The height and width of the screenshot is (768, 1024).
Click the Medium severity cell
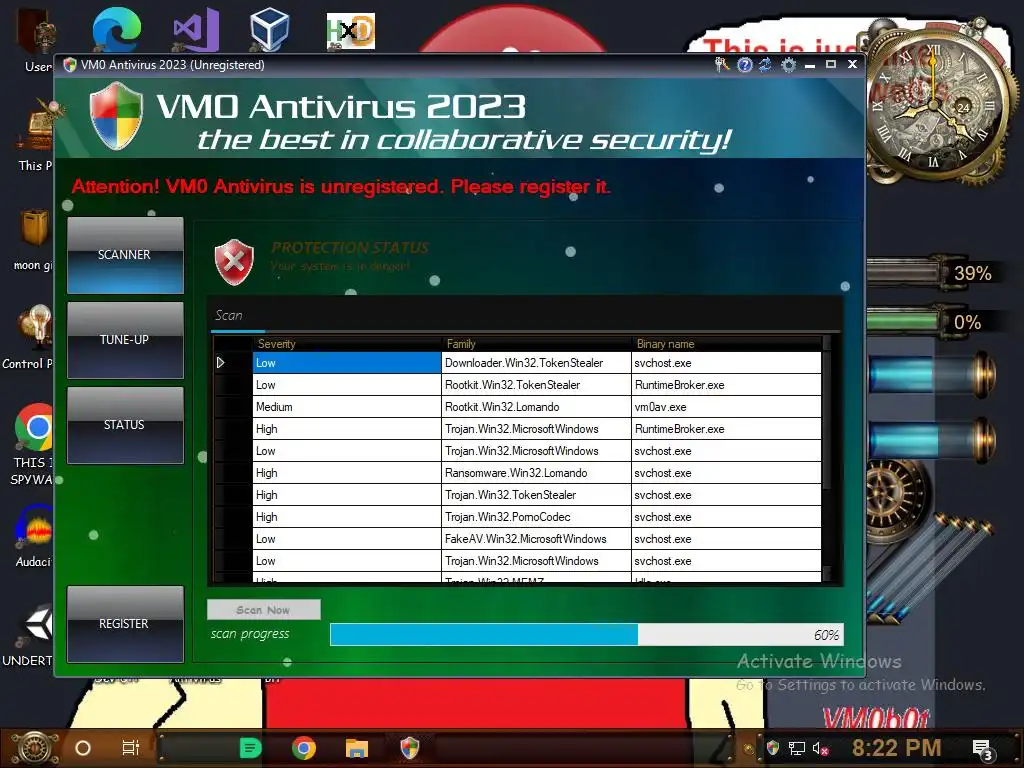pos(347,407)
